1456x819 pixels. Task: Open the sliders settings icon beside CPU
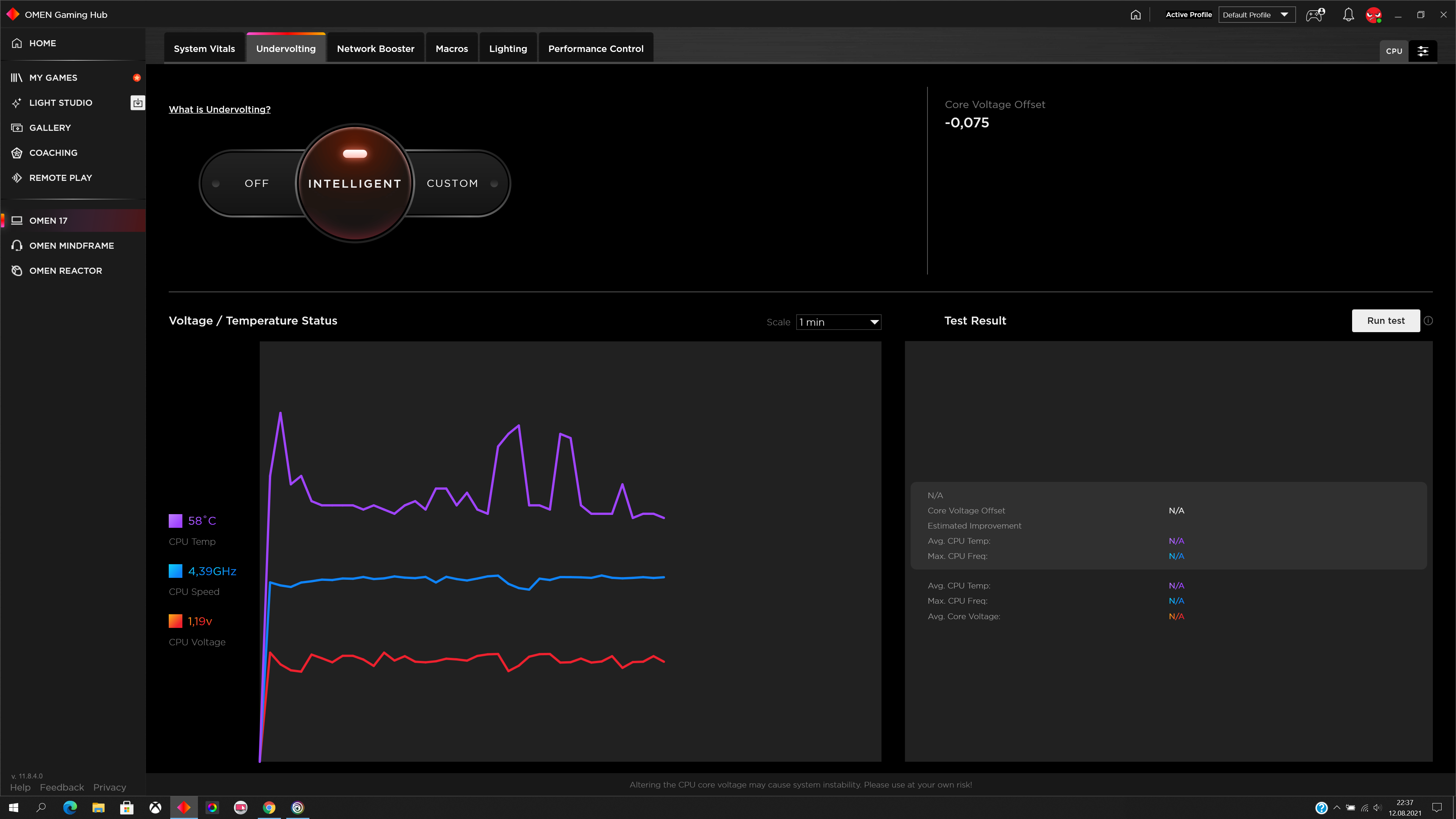click(x=1423, y=51)
